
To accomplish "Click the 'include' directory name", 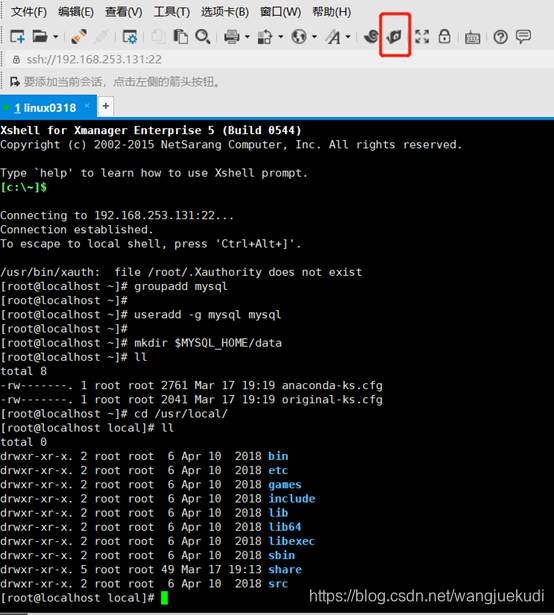I will 292,499.
